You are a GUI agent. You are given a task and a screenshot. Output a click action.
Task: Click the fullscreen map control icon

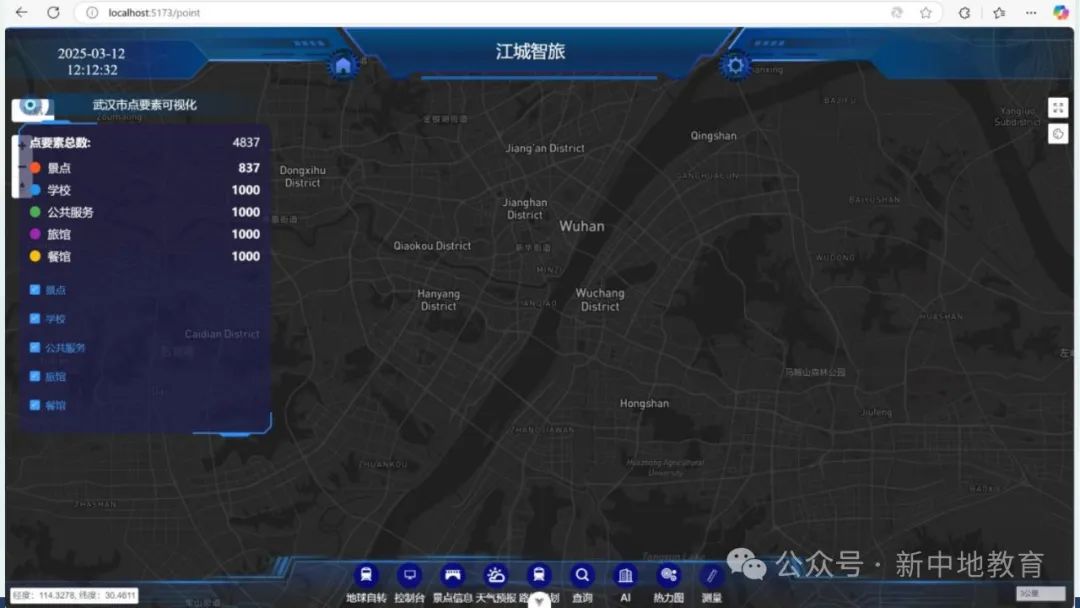[1058, 107]
